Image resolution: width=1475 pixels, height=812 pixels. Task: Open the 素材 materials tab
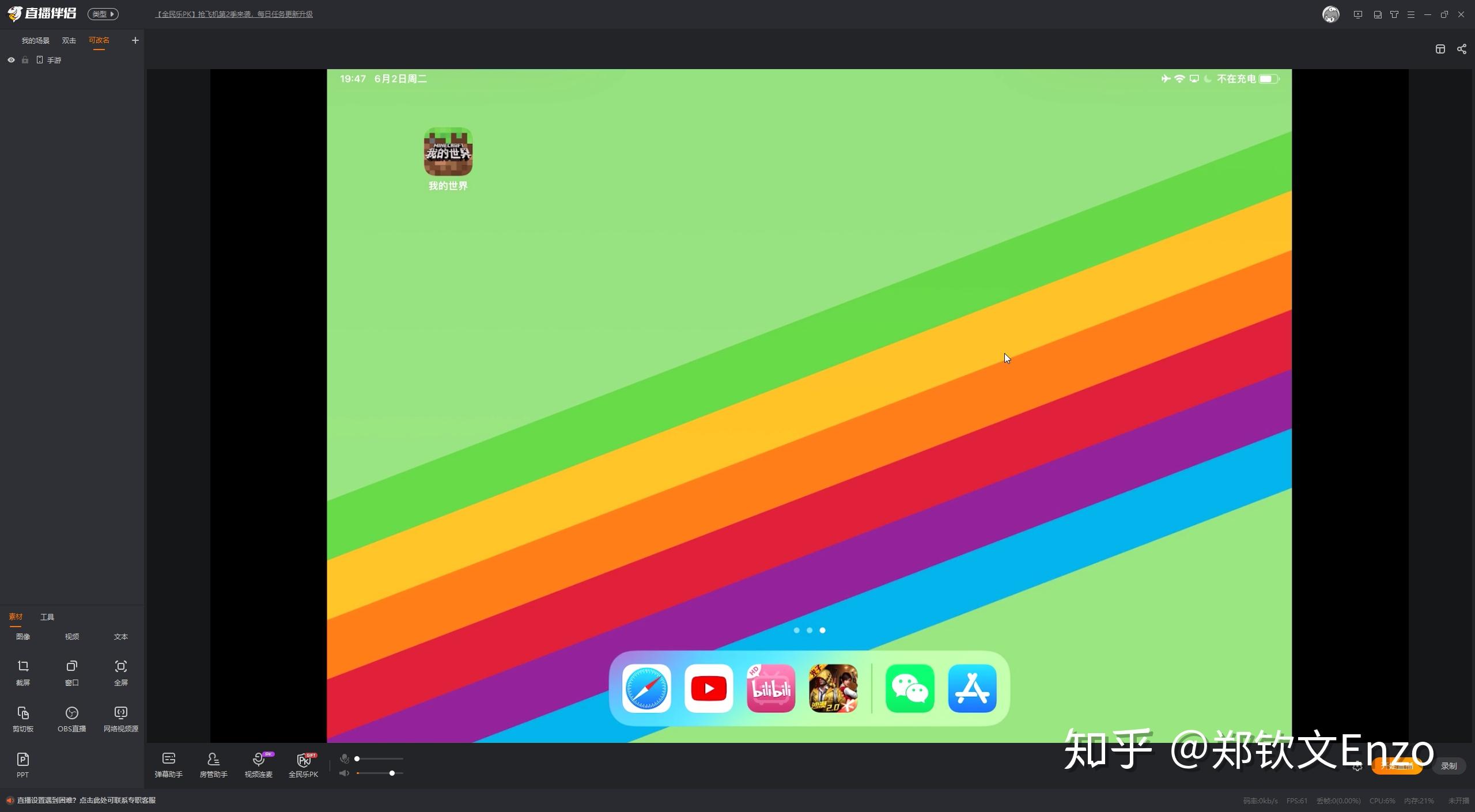[16, 617]
